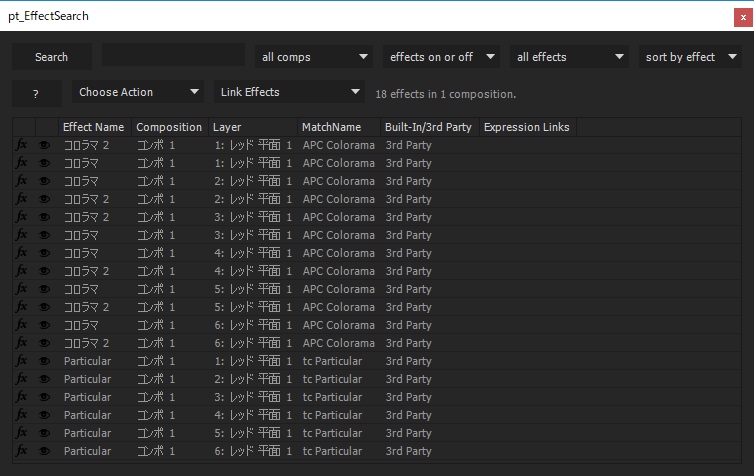The width and height of the screenshot is (754, 476).
Task: Open the Choose Action dropdown
Action: pyautogui.click(x=139, y=92)
